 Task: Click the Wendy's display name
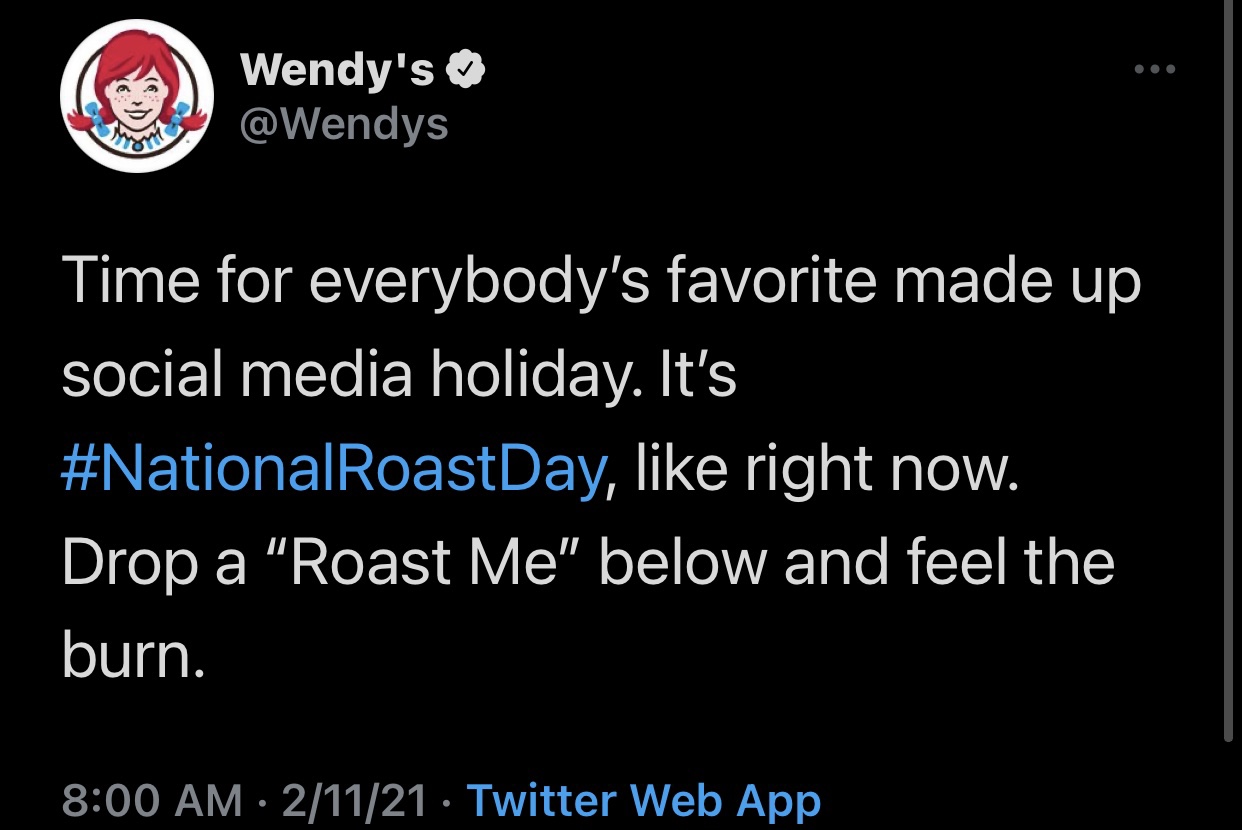[338, 70]
